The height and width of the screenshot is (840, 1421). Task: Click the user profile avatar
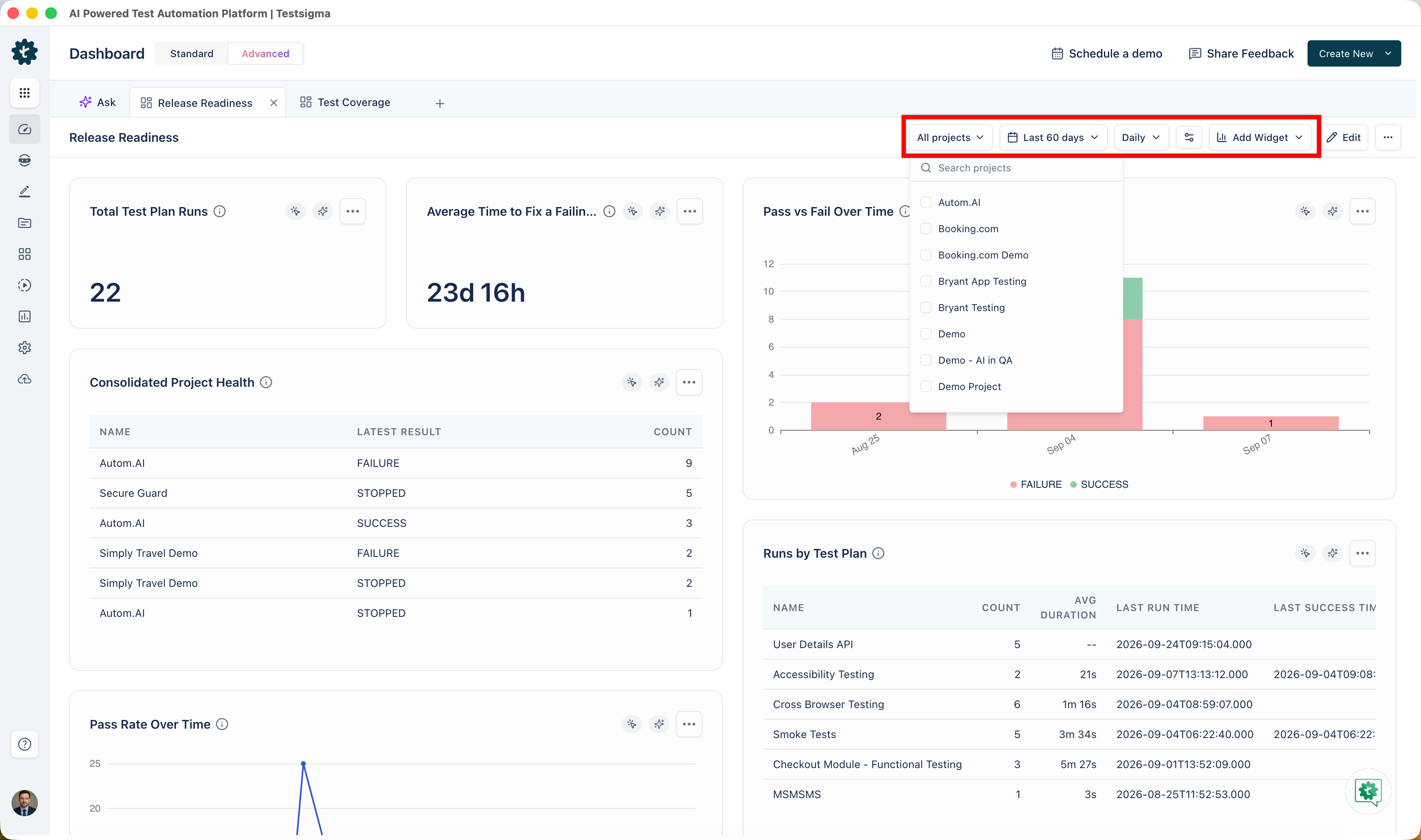click(24, 803)
